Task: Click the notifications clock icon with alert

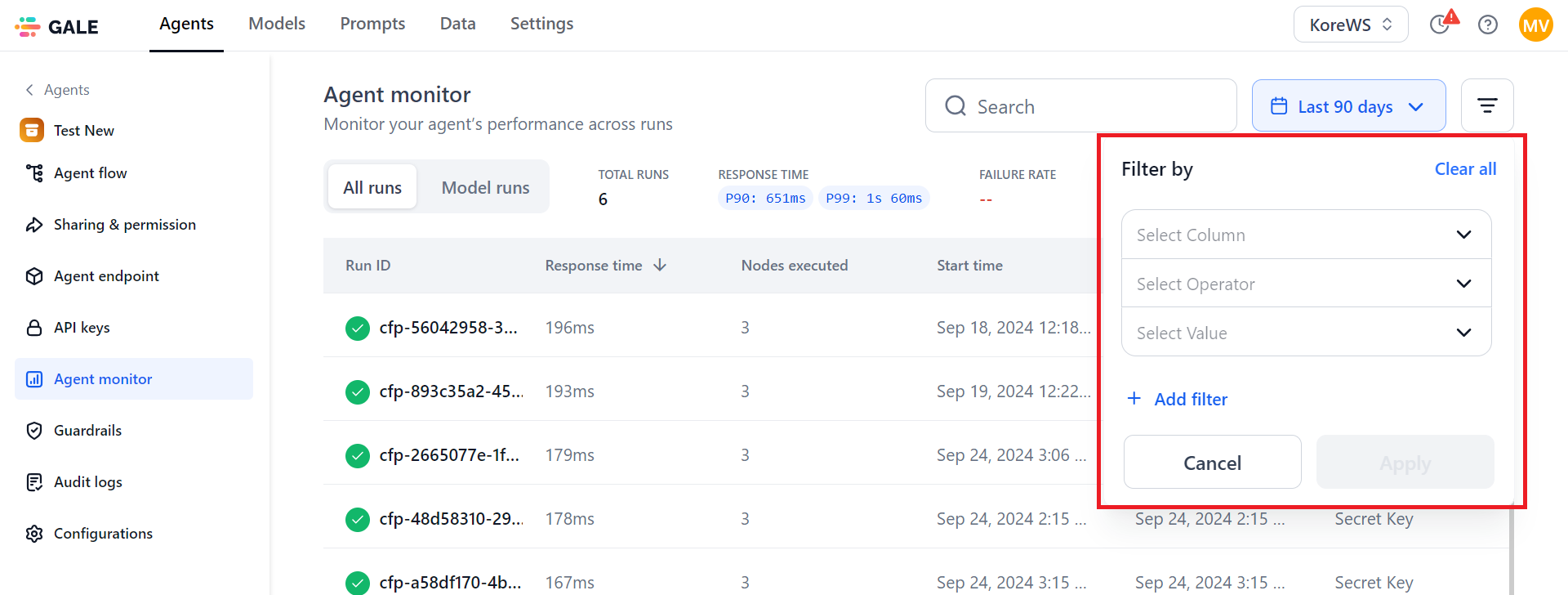Action: [1442, 24]
